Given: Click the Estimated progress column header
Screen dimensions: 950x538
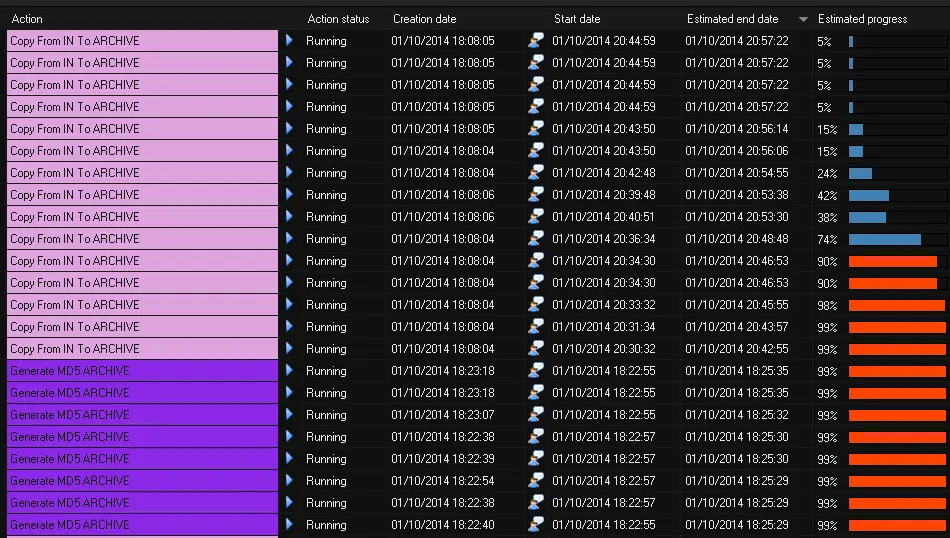Looking at the screenshot, I should (x=862, y=19).
